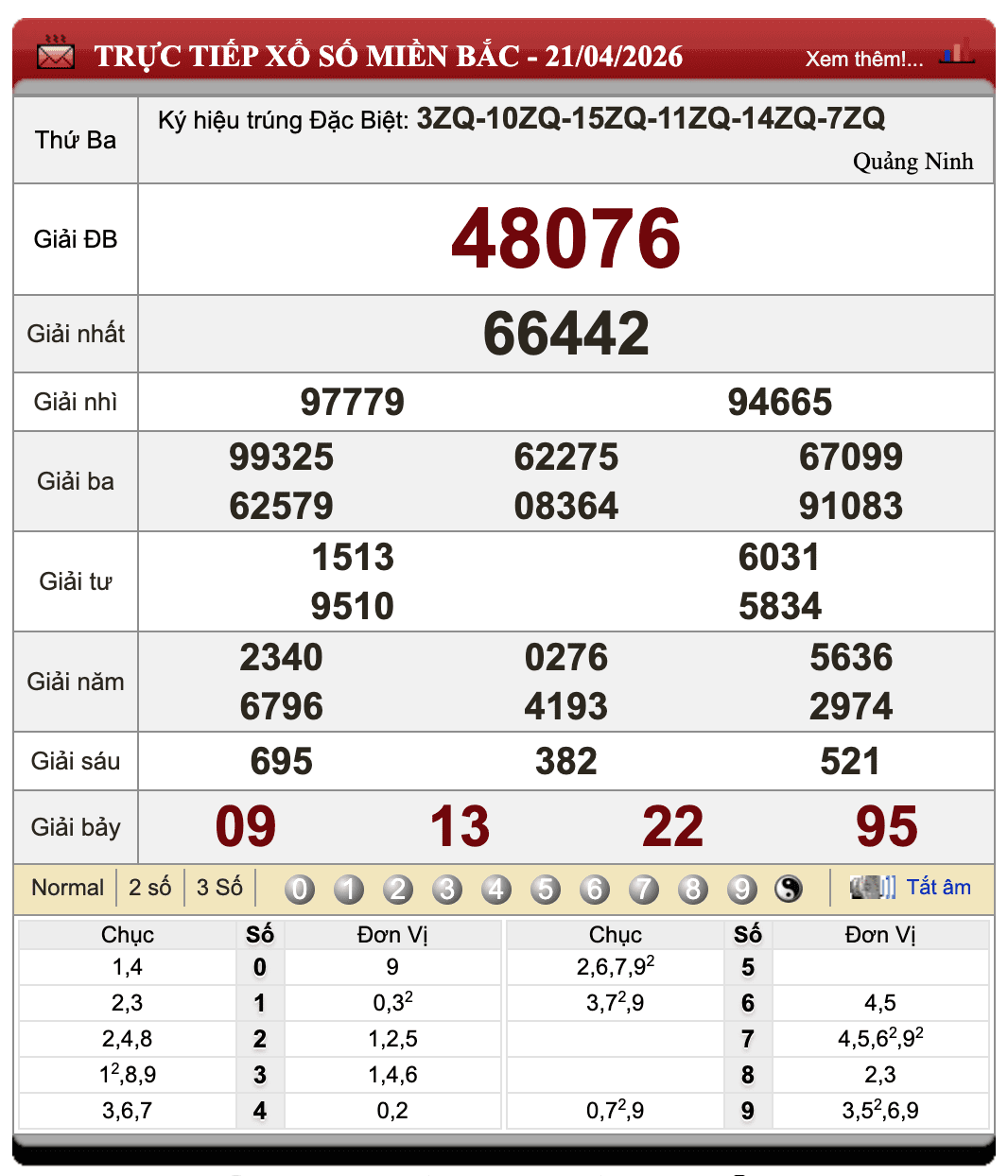Click the envelope icon in header

click(x=55, y=55)
